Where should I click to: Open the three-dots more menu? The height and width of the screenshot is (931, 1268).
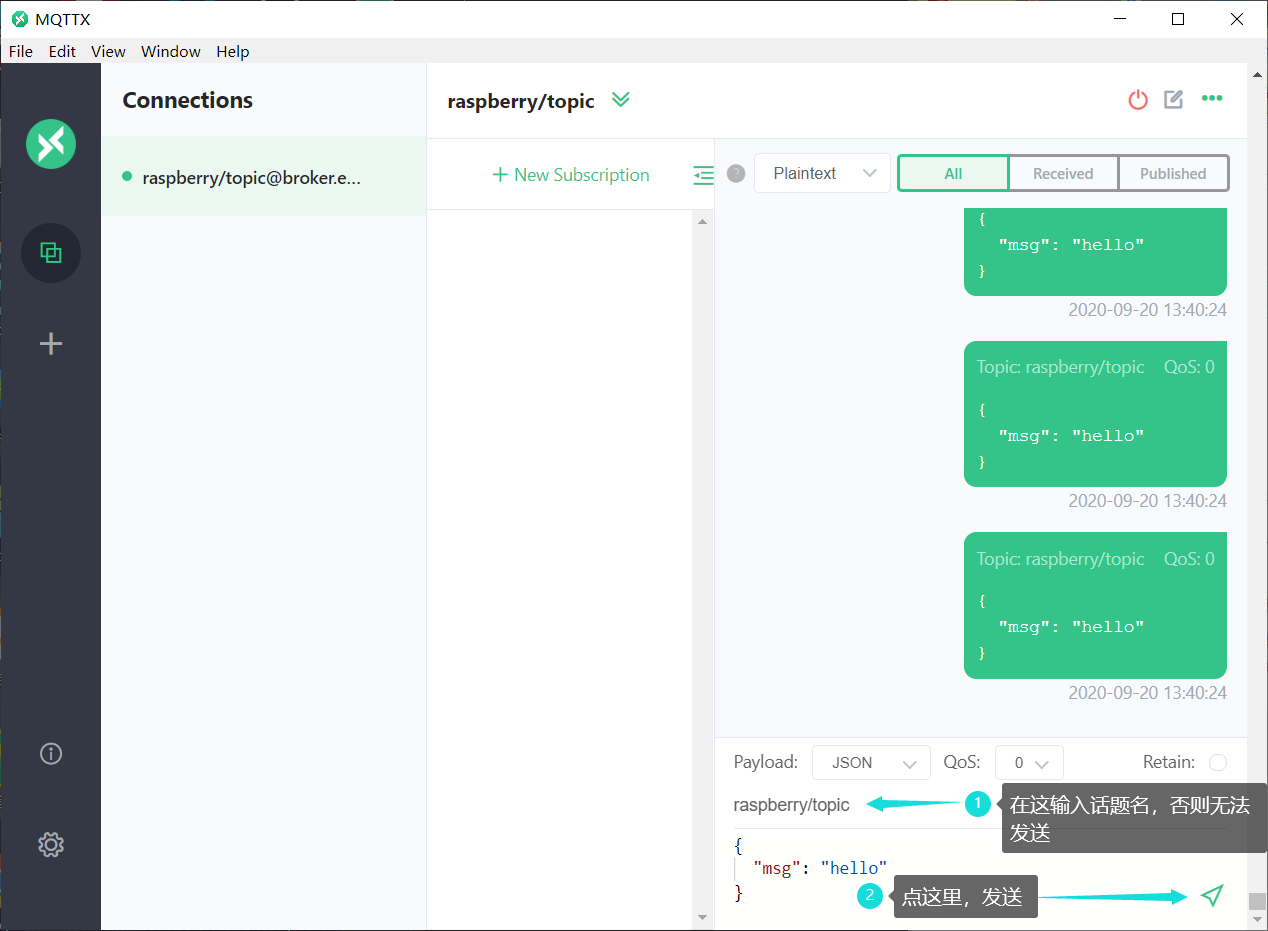pos(1212,98)
